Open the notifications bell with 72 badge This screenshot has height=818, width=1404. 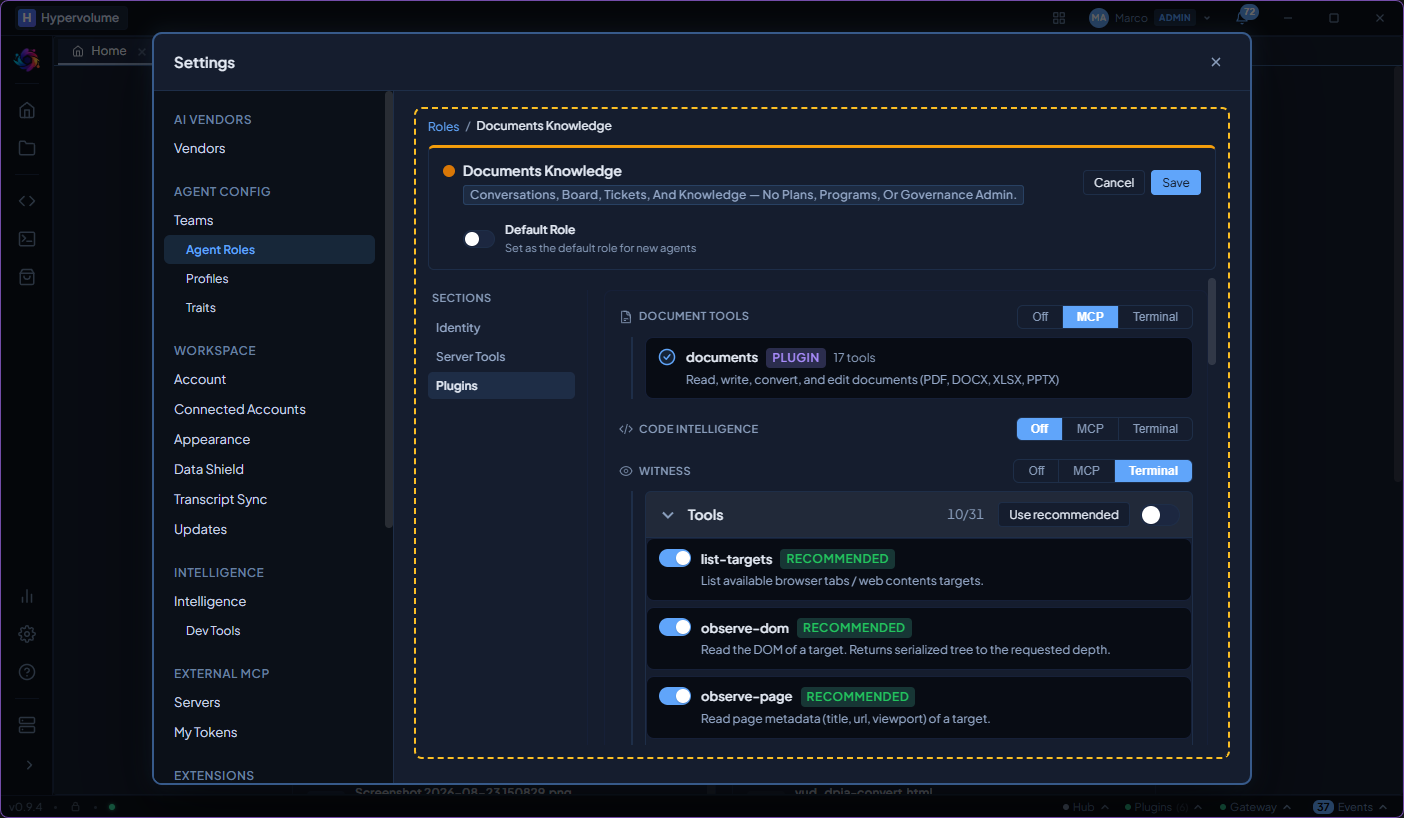click(x=1242, y=18)
